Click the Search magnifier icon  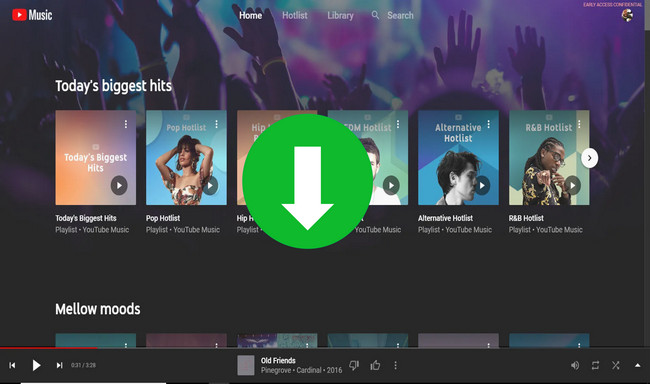375,15
